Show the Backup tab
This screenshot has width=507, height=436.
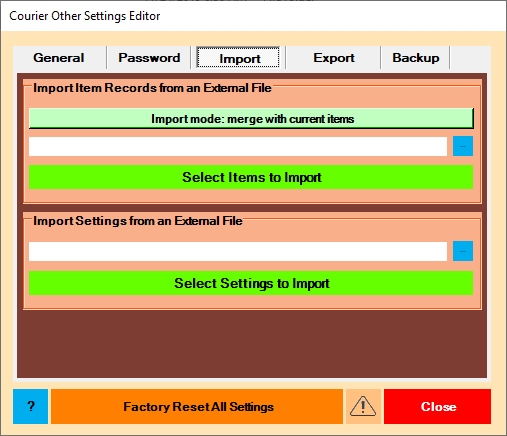coord(415,58)
